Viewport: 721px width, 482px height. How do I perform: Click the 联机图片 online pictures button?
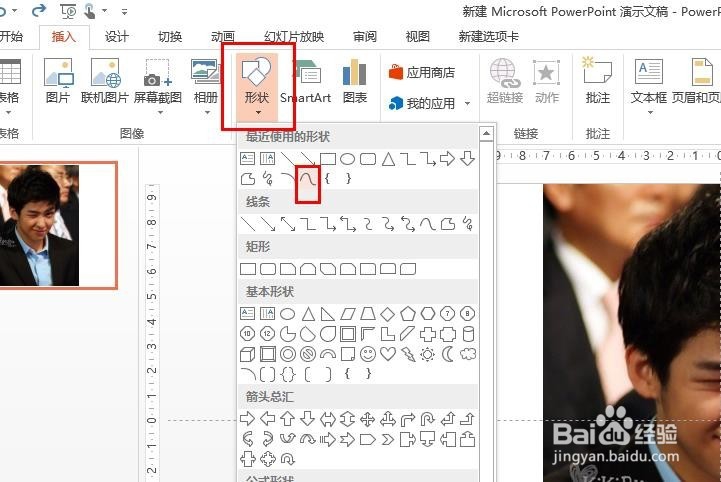coord(105,81)
